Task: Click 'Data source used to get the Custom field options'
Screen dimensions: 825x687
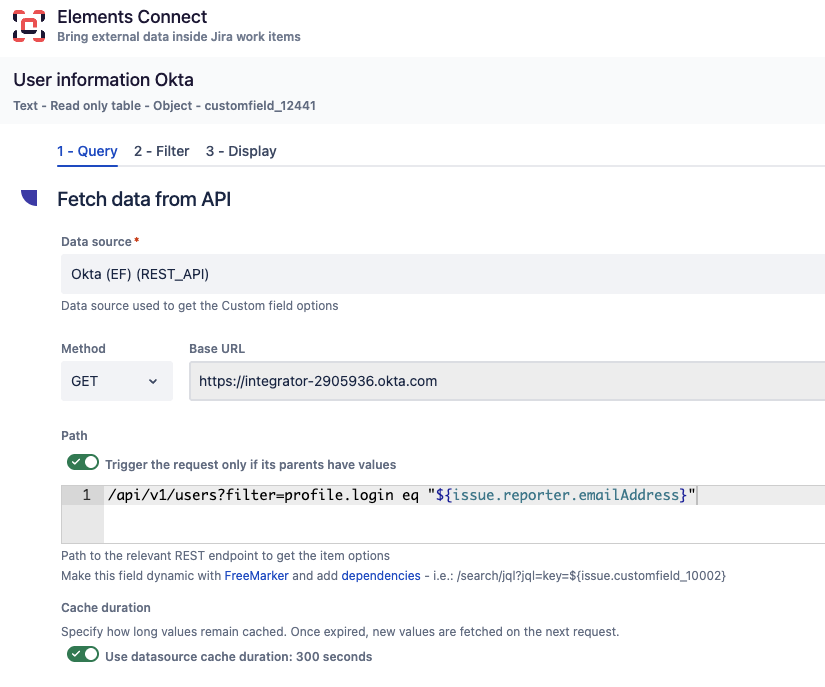Action: pyautogui.click(x=199, y=306)
